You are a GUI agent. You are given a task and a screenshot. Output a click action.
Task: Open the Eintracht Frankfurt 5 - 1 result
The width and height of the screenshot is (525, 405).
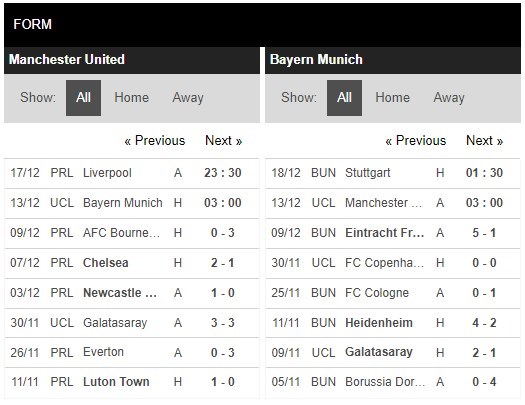(x=393, y=233)
